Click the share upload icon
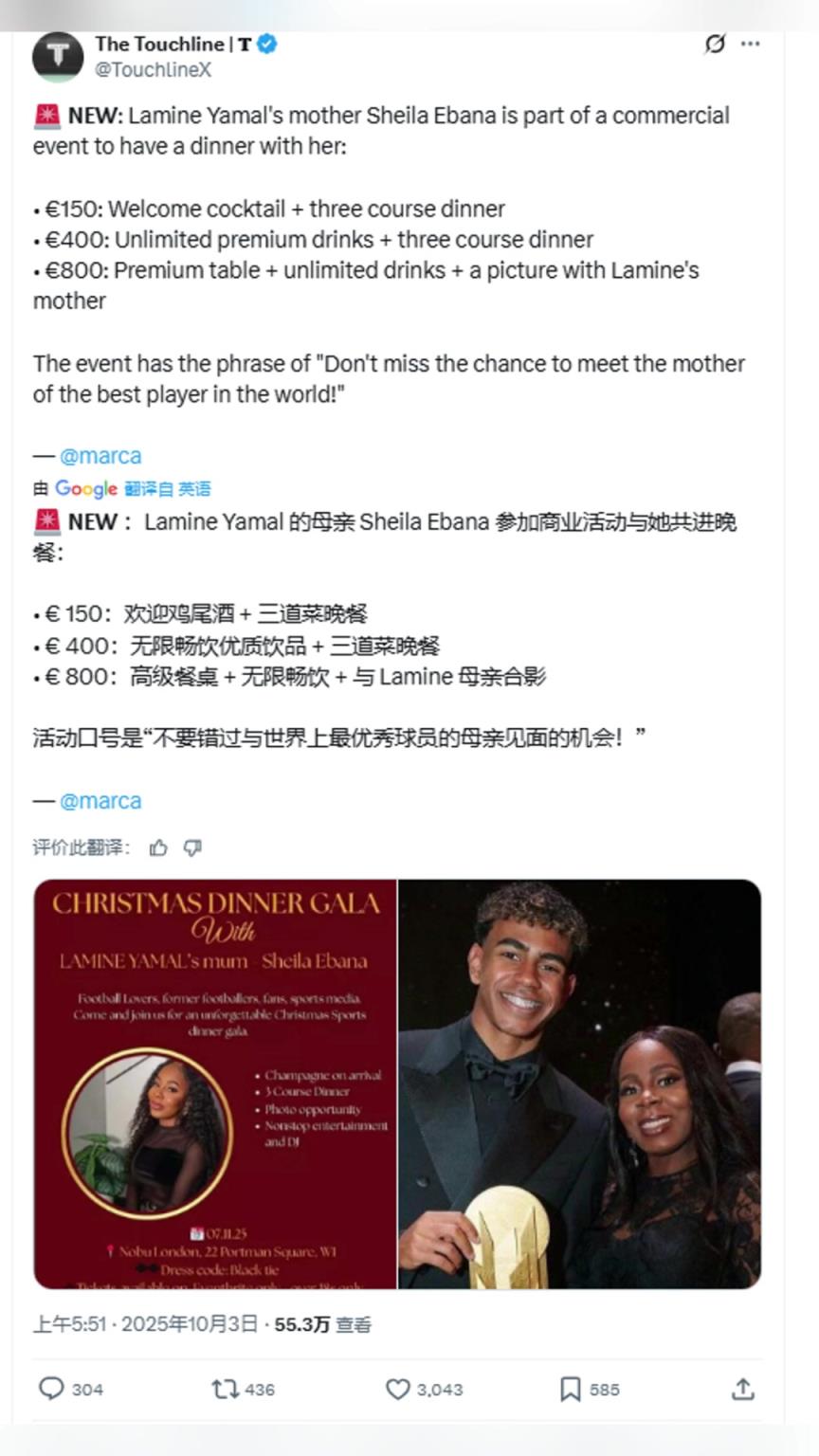The width and height of the screenshot is (819, 1456). [x=743, y=1390]
